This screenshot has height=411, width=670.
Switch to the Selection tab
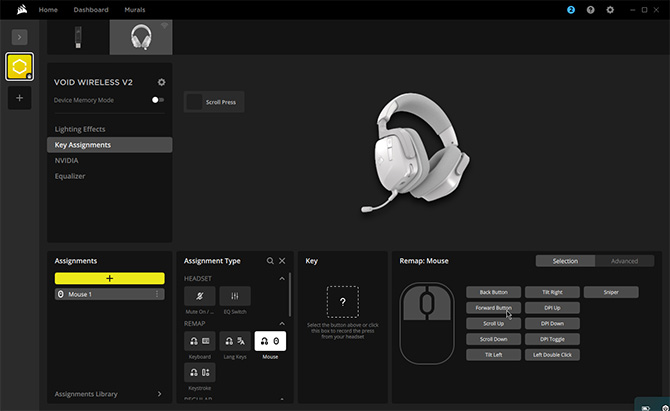565,261
